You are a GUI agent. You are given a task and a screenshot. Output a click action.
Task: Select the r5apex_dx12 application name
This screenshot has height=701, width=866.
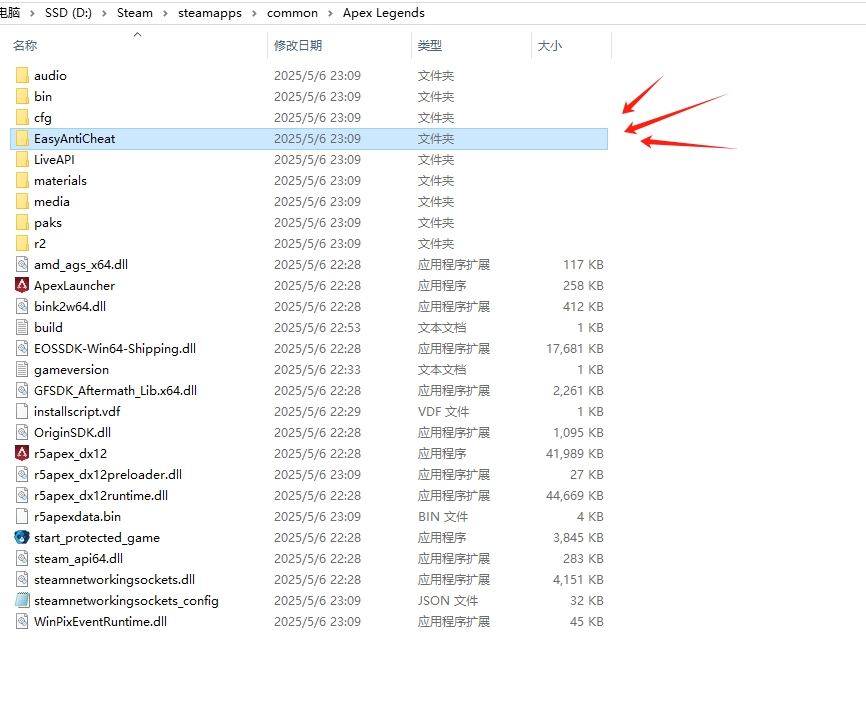click(x=71, y=454)
